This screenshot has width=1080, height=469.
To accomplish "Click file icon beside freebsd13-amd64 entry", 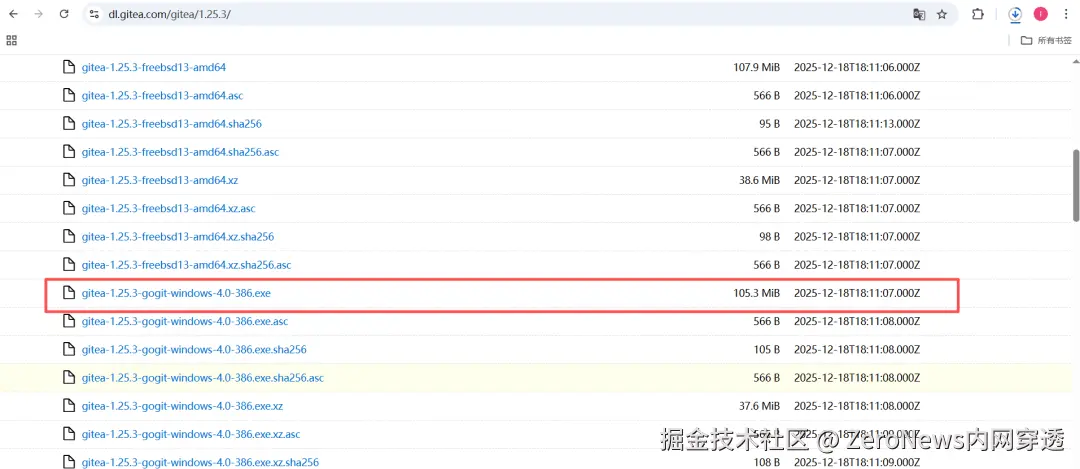I will pos(68,67).
